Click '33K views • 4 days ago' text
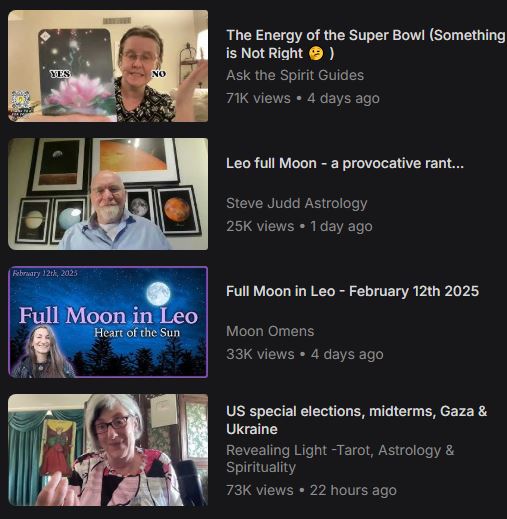The width and height of the screenshot is (507, 519). (x=305, y=354)
